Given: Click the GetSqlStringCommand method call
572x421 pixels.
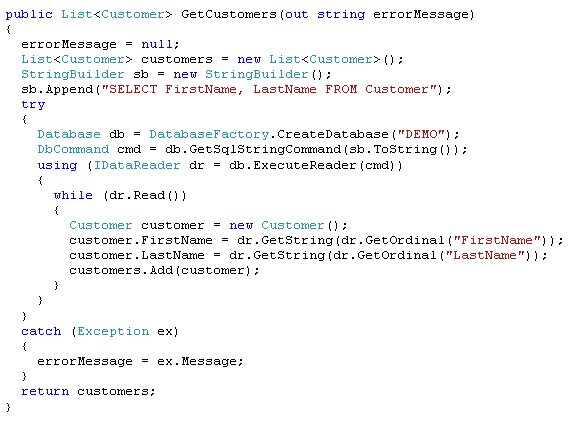Looking at the screenshot, I should pyautogui.click(x=264, y=150).
